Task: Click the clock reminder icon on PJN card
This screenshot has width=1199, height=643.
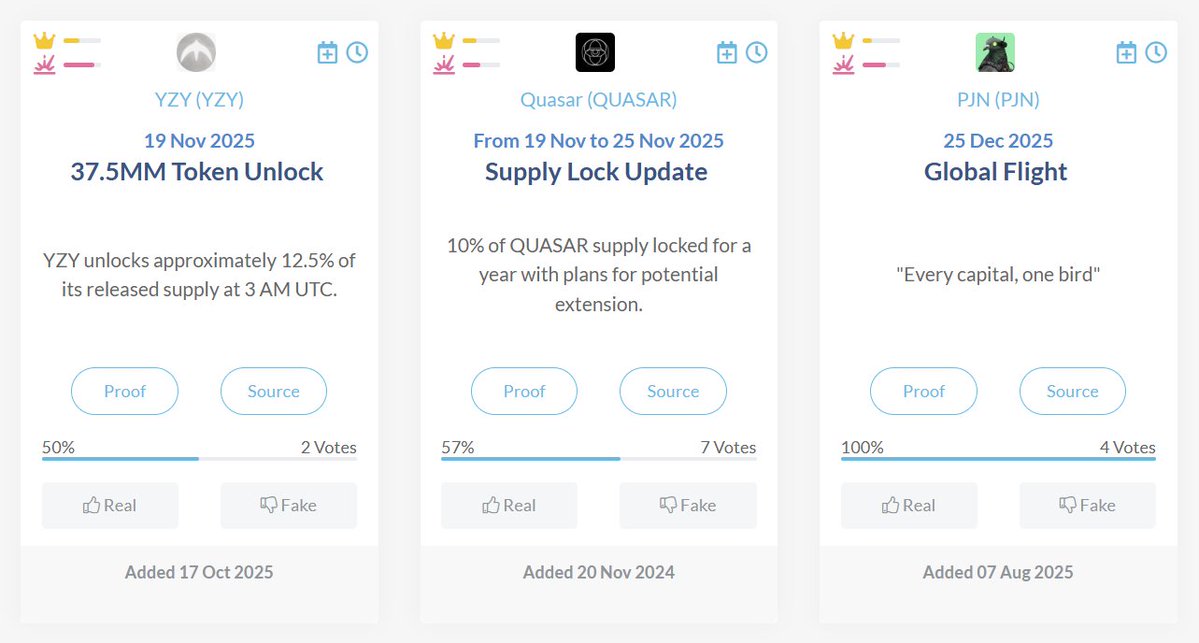Action: click(1156, 52)
